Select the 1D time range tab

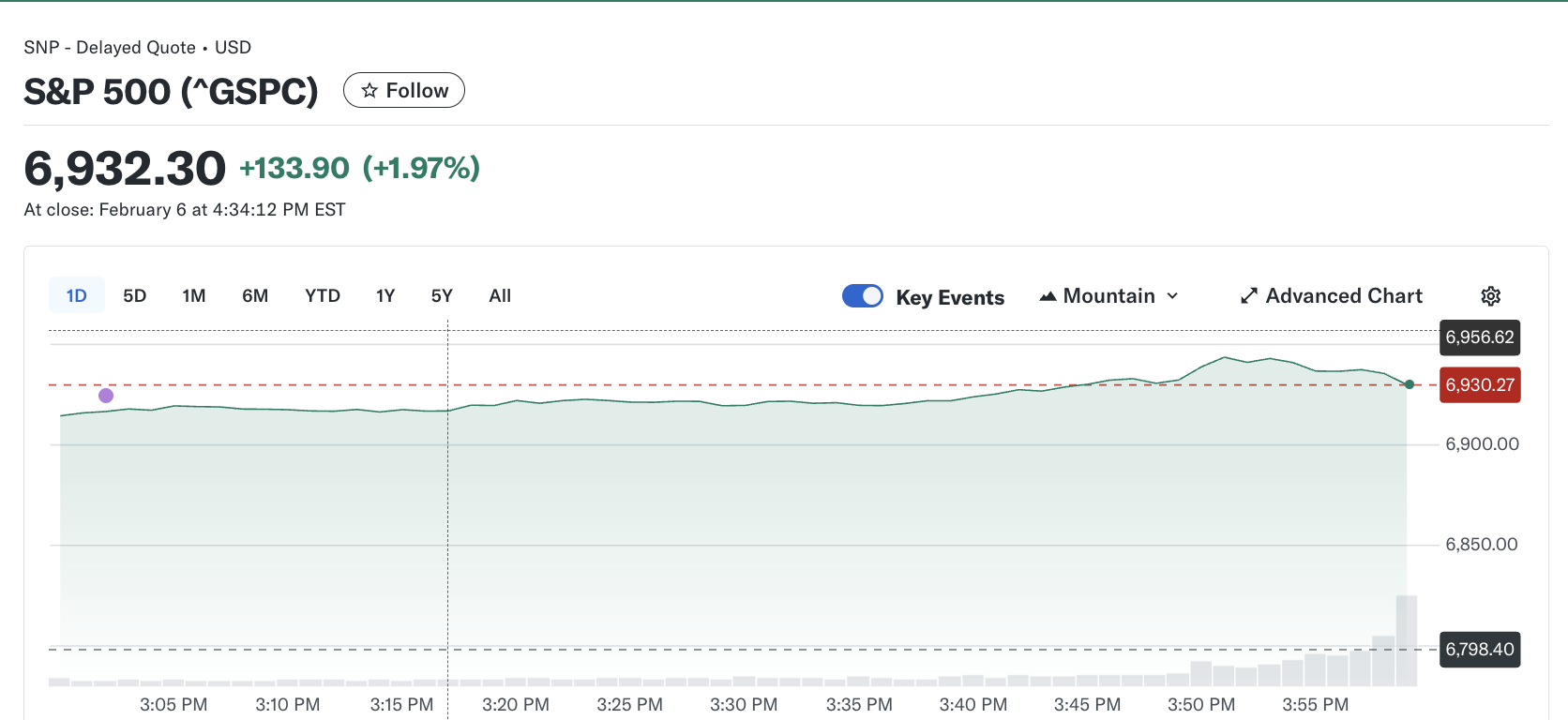(77, 296)
